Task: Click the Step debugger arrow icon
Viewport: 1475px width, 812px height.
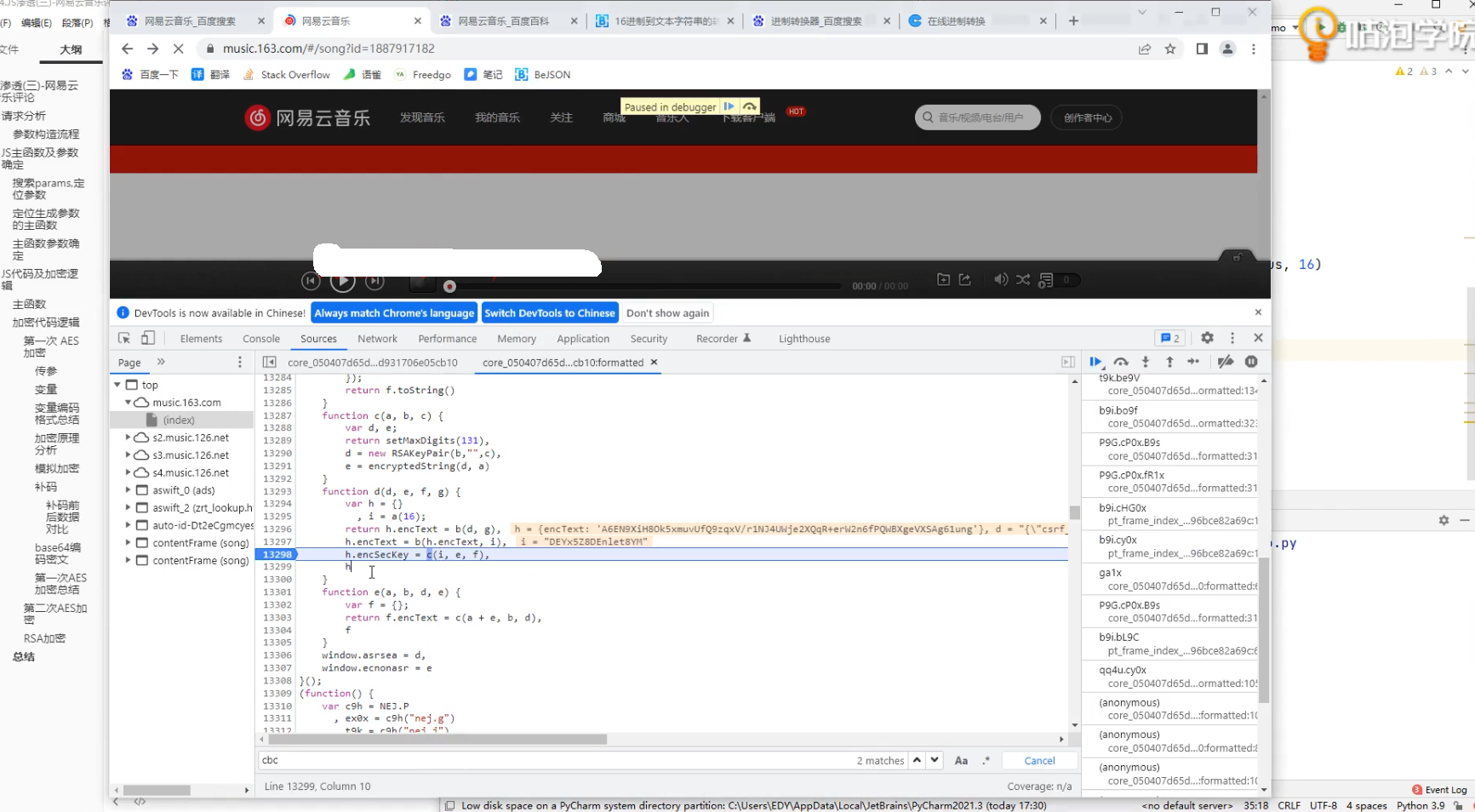Action: (x=1193, y=362)
